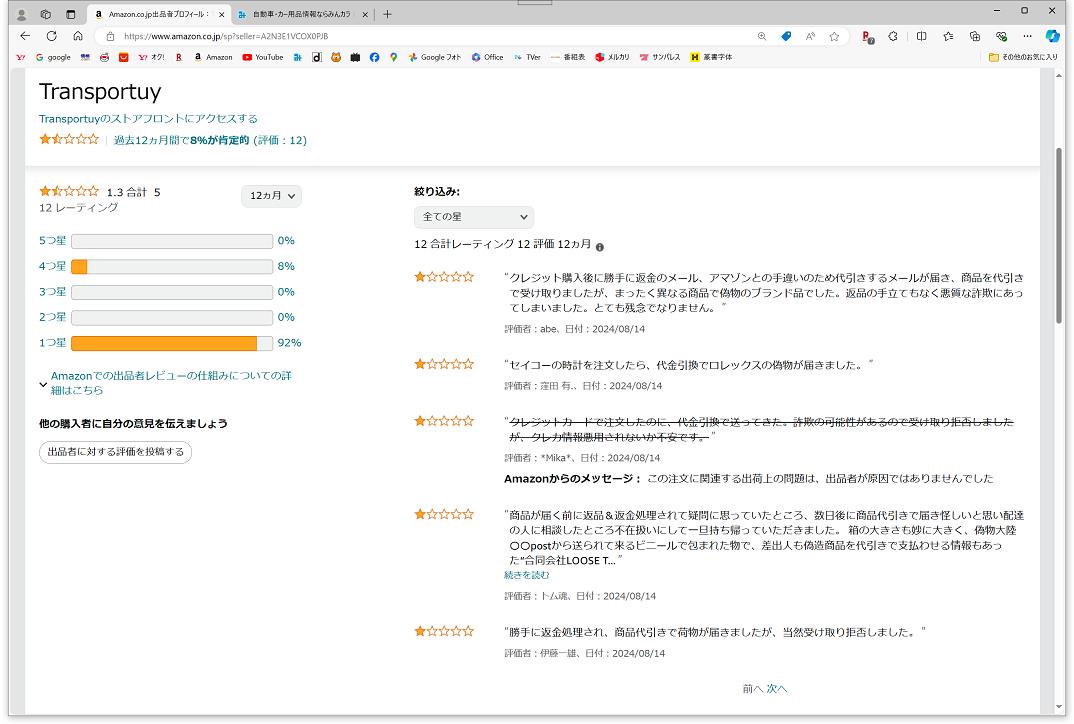
Task: Open the blue shopping price tag icon
Action: (786, 36)
